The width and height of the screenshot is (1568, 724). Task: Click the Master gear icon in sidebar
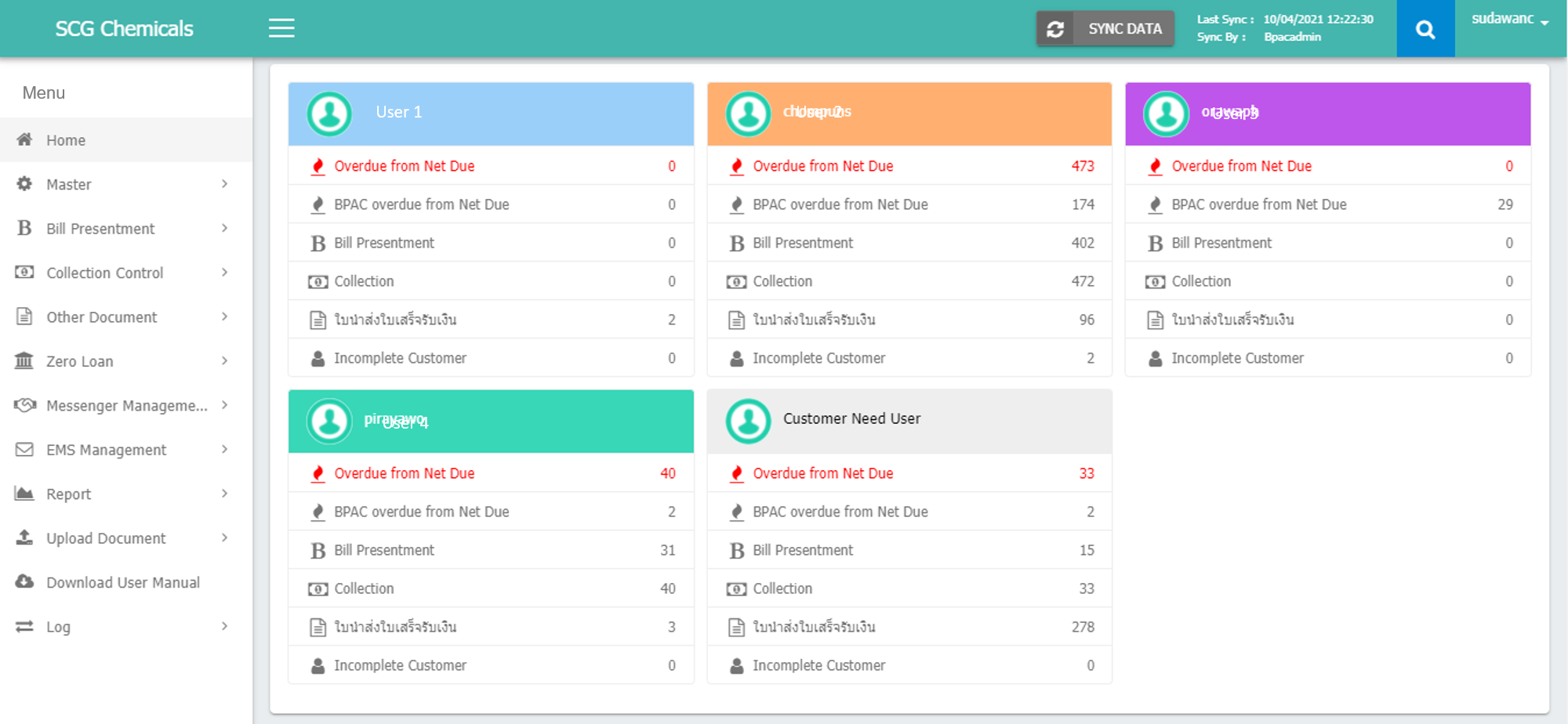click(25, 183)
